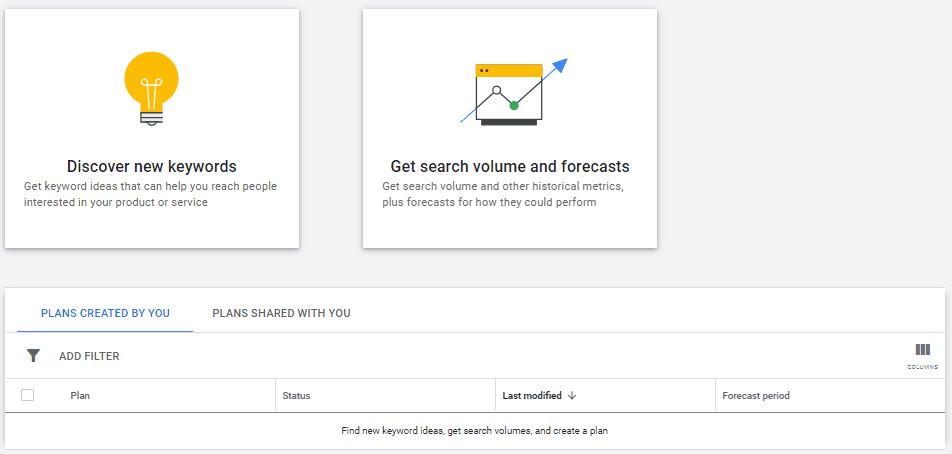Sort by the Plan column header
The width and height of the screenshot is (952, 454).
click(x=80, y=396)
